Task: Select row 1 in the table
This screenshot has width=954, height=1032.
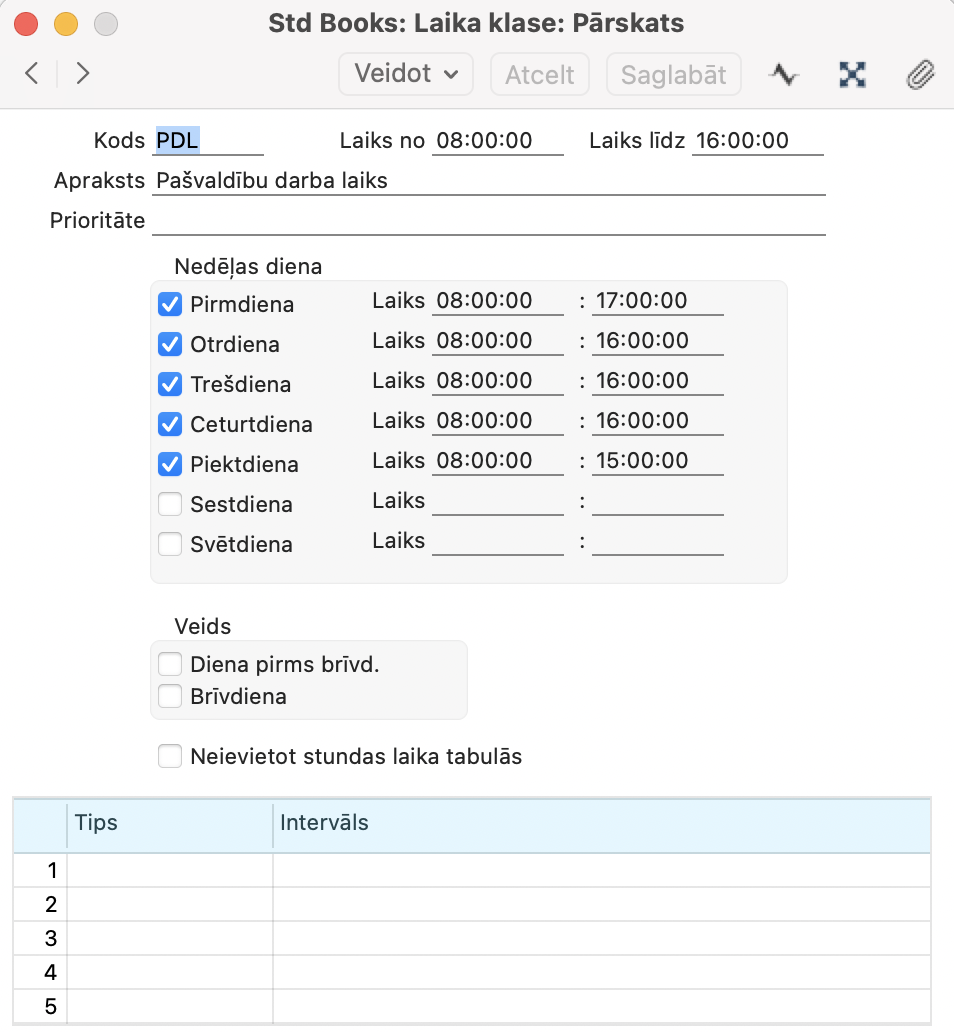Action: (x=40, y=871)
